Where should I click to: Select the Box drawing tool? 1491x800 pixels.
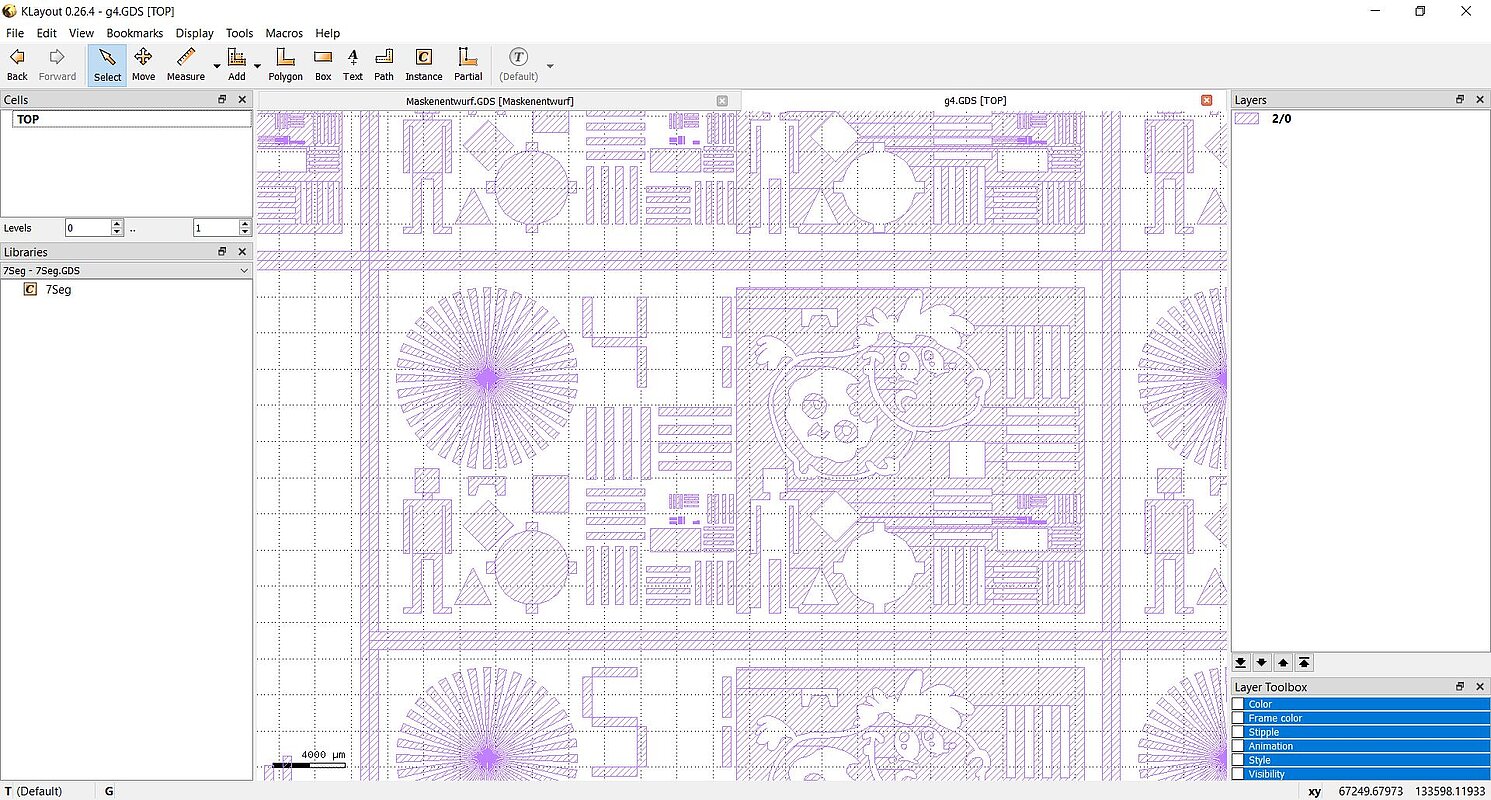pyautogui.click(x=323, y=65)
